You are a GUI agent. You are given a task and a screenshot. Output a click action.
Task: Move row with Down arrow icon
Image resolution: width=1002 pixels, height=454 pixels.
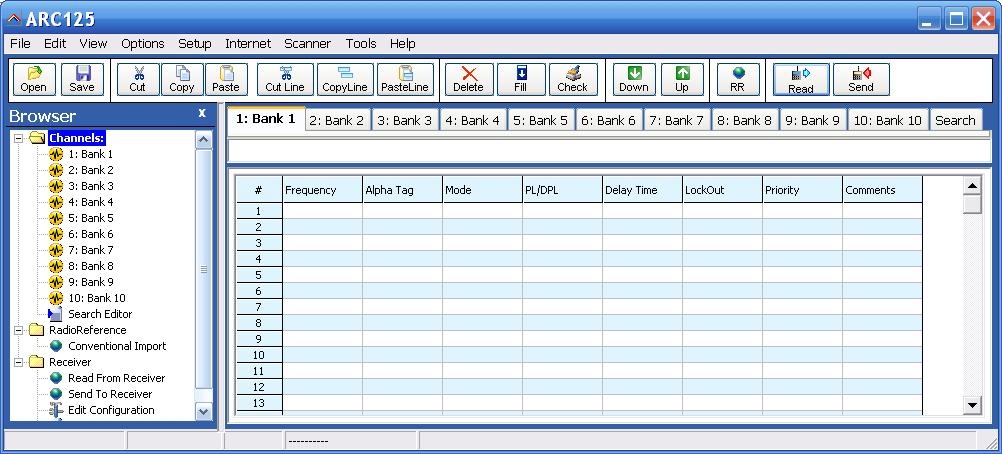634,79
